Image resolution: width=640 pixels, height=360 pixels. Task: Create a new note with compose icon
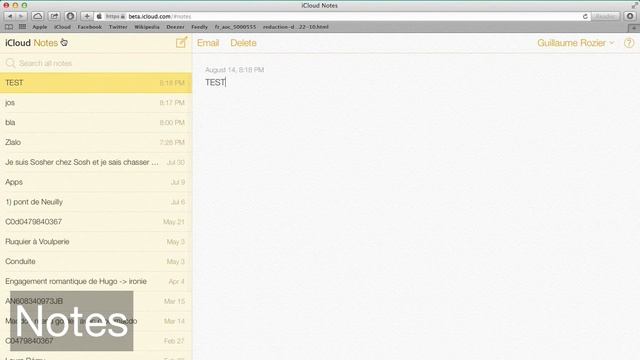click(181, 42)
